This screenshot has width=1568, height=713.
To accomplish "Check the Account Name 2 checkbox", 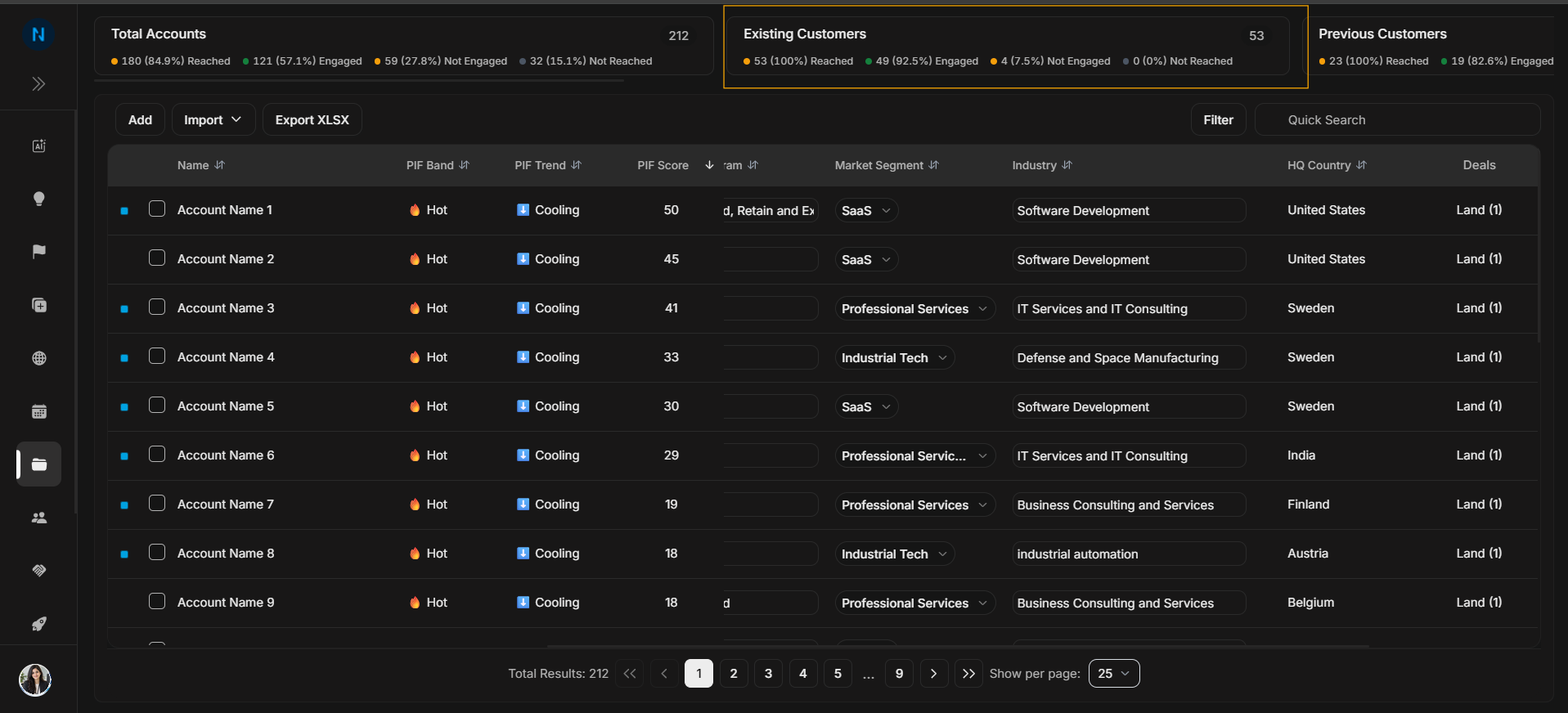I will pyautogui.click(x=157, y=258).
